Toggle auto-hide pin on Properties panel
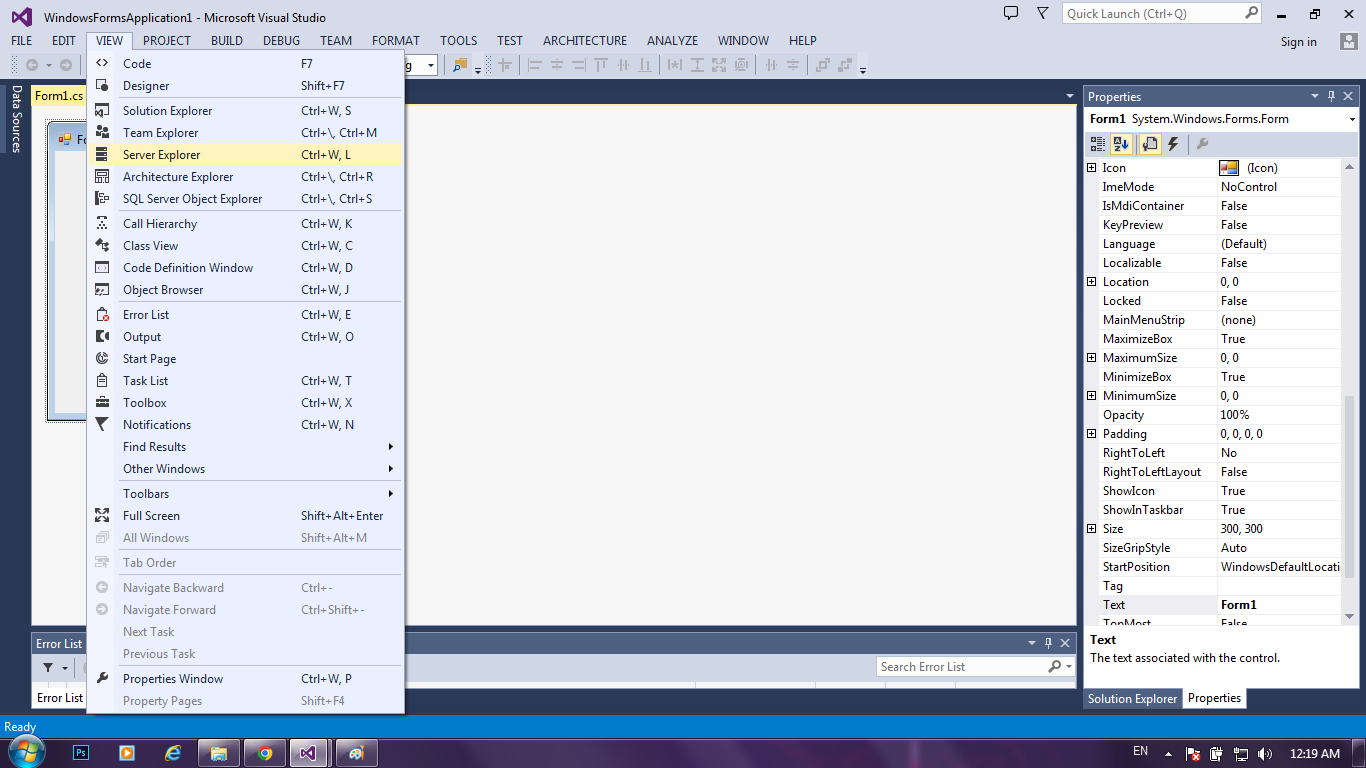The image size is (1366, 768). pyautogui.click(x=1331, y=97)
